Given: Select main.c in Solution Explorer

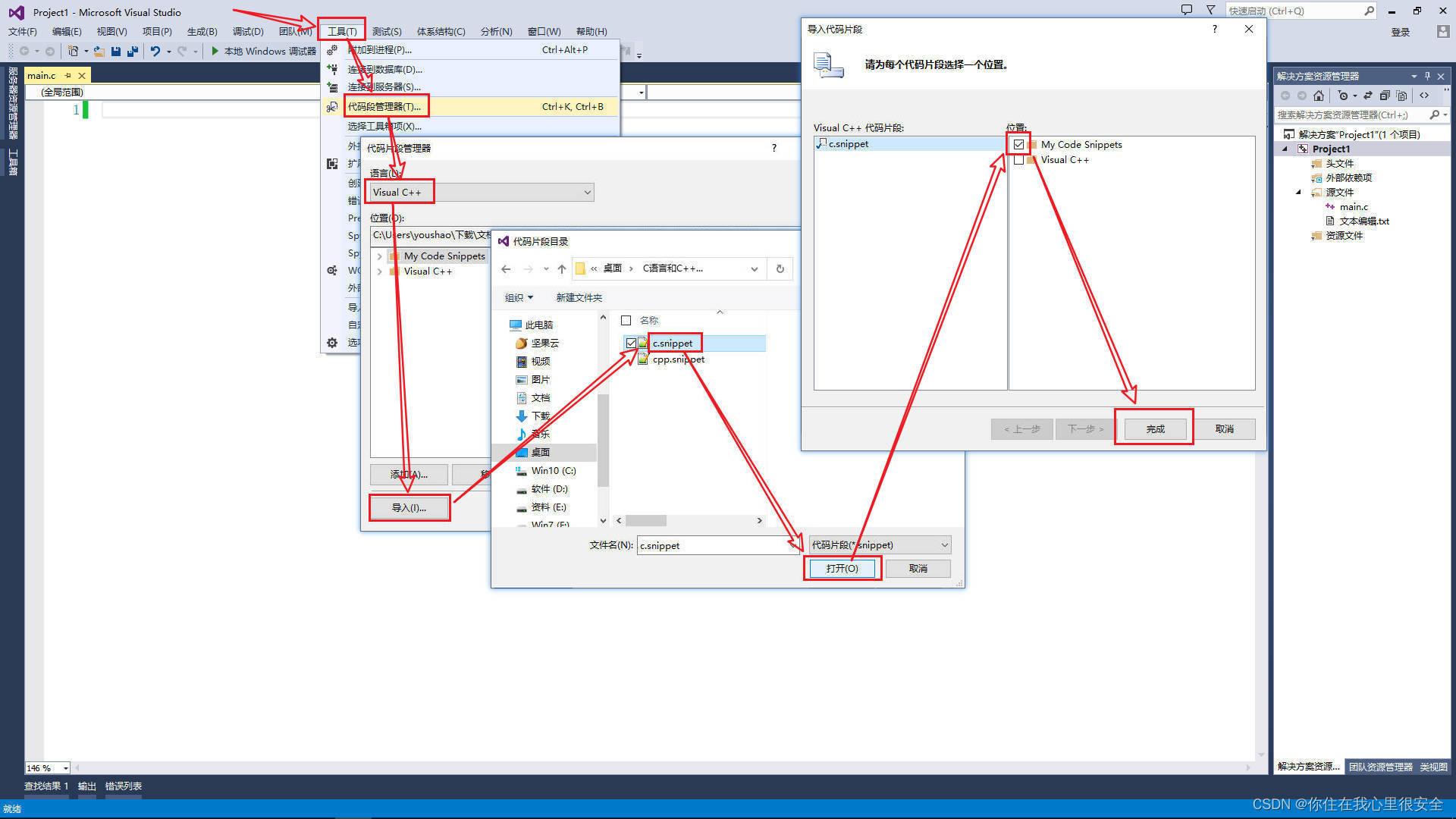Looking at the screenshot, I should point(1353,206).
